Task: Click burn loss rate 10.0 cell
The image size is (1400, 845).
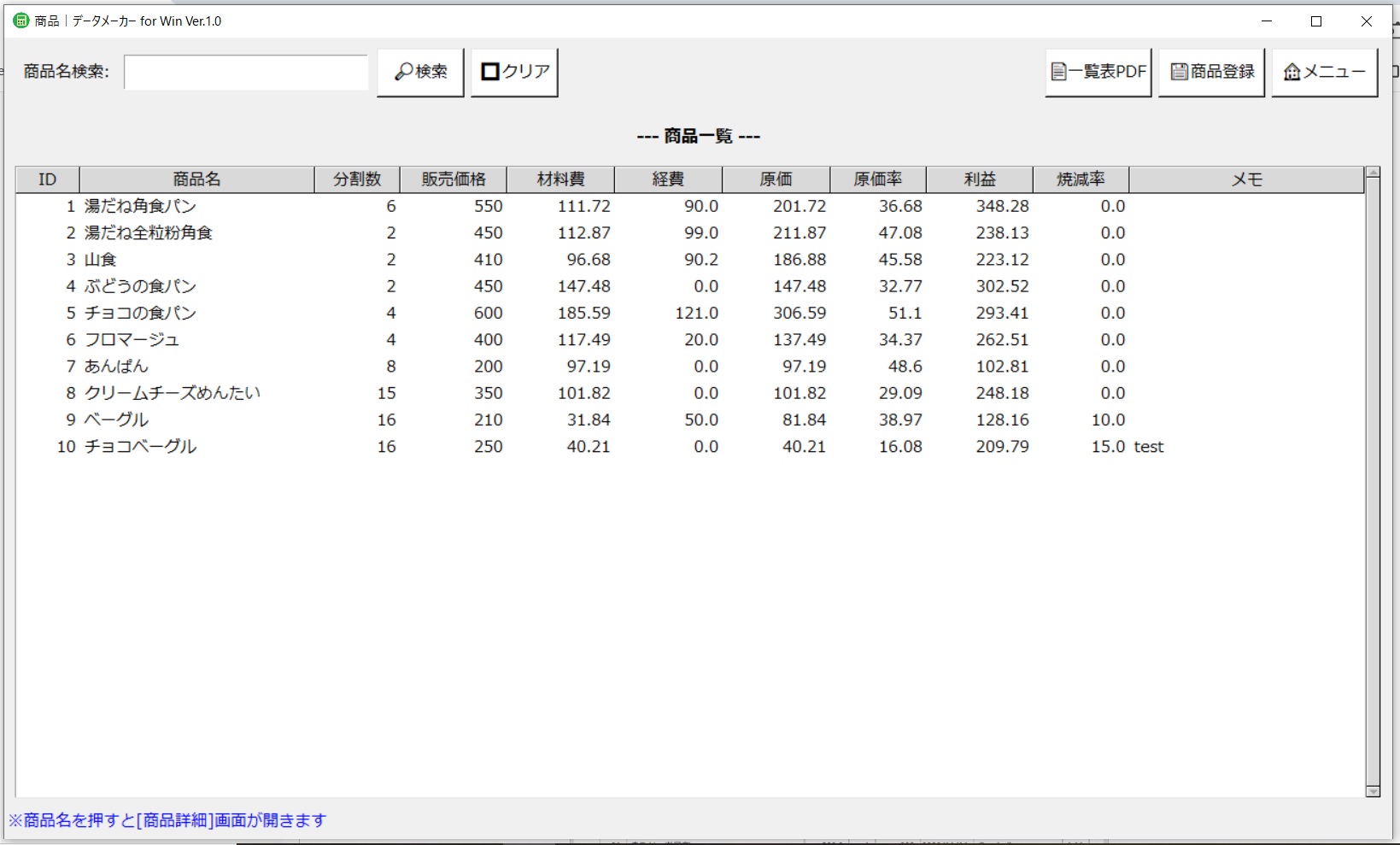Action: pos(1109,420)
